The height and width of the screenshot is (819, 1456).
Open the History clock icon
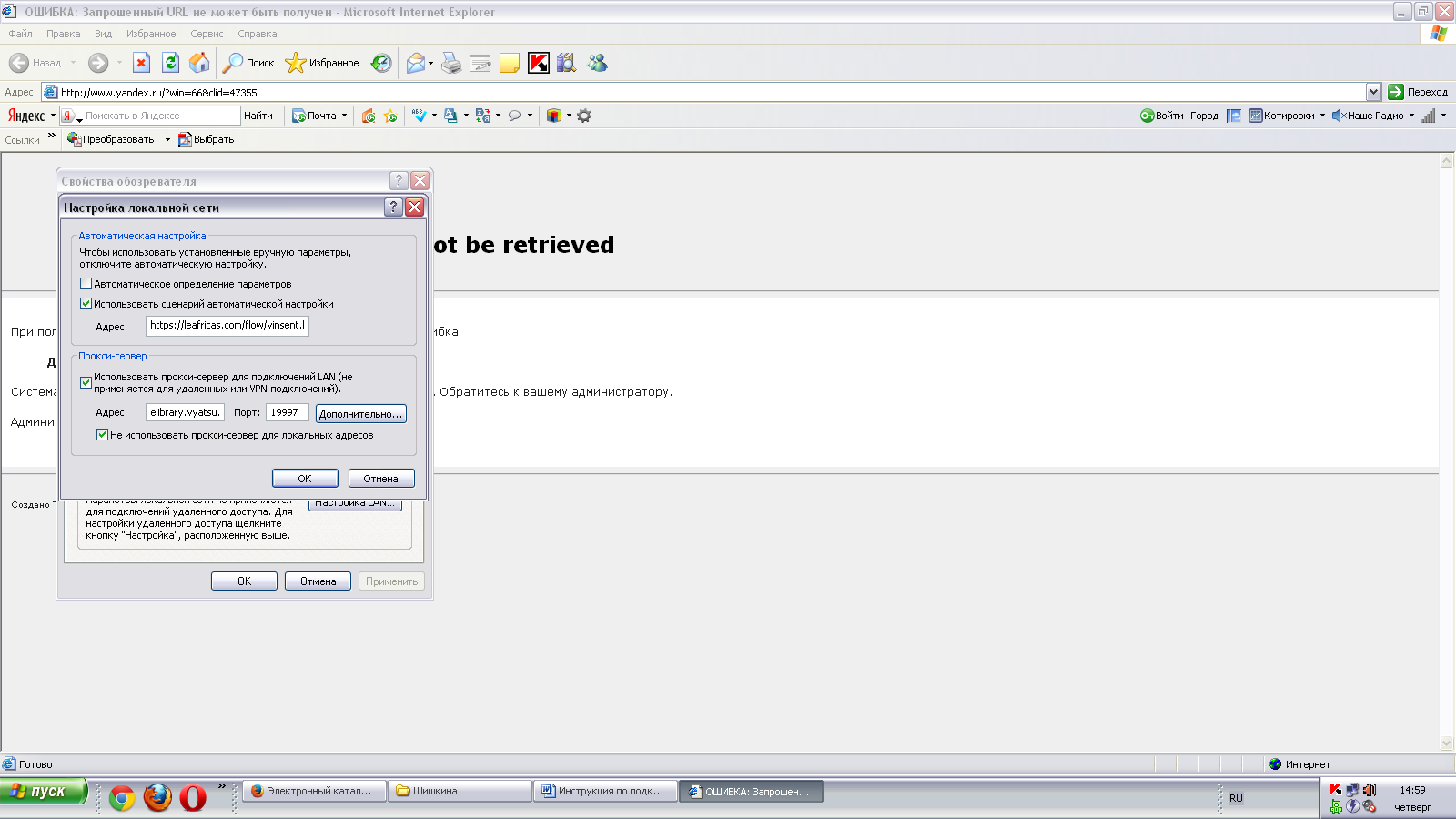[381, 63]
